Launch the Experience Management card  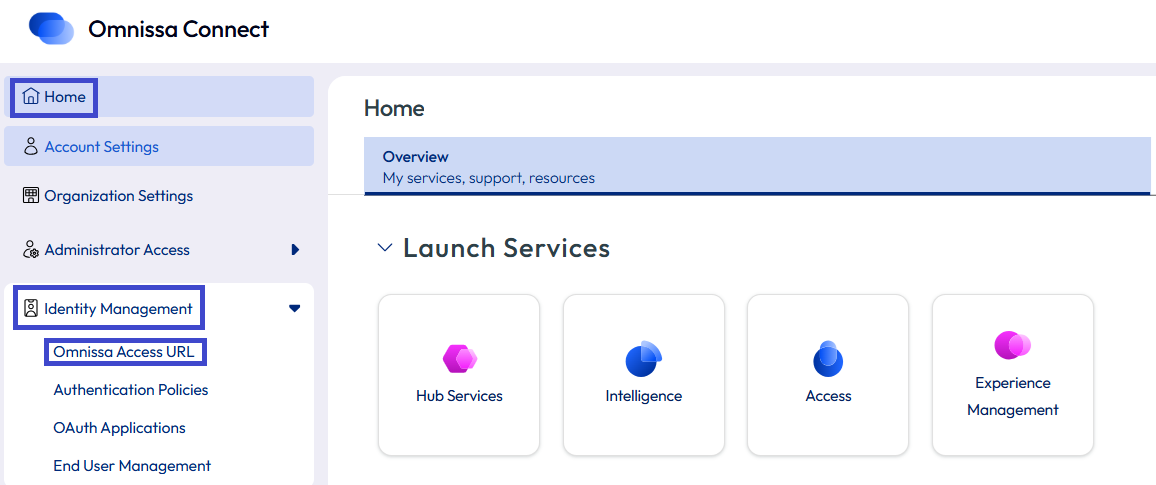tap(1012, 375)
